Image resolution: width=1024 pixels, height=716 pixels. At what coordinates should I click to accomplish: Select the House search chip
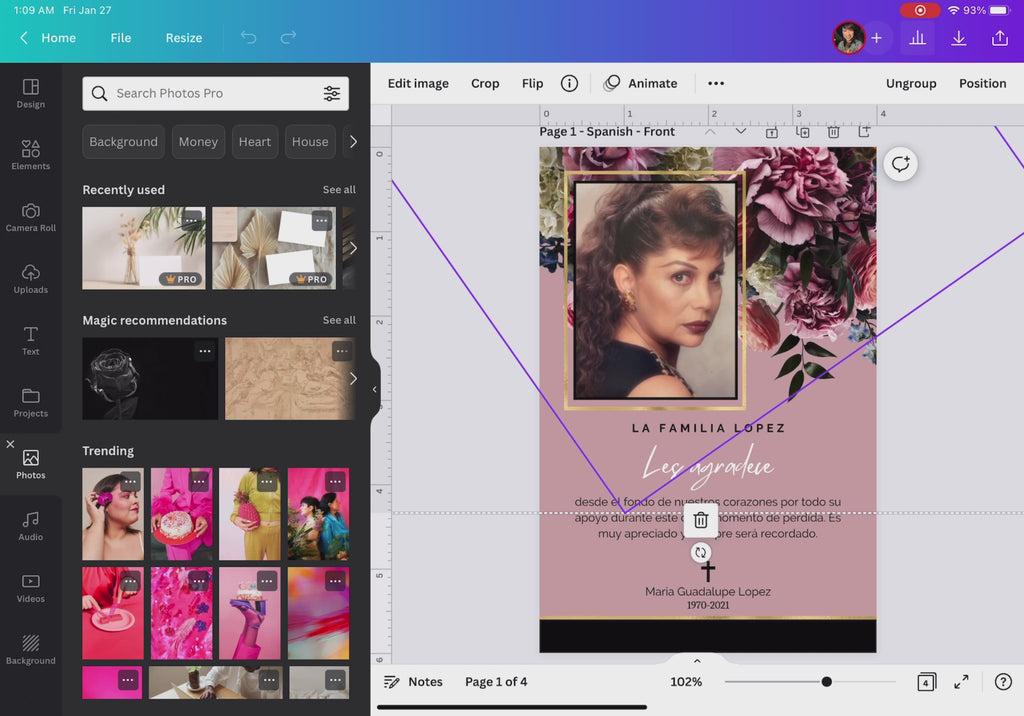(310, 142)
